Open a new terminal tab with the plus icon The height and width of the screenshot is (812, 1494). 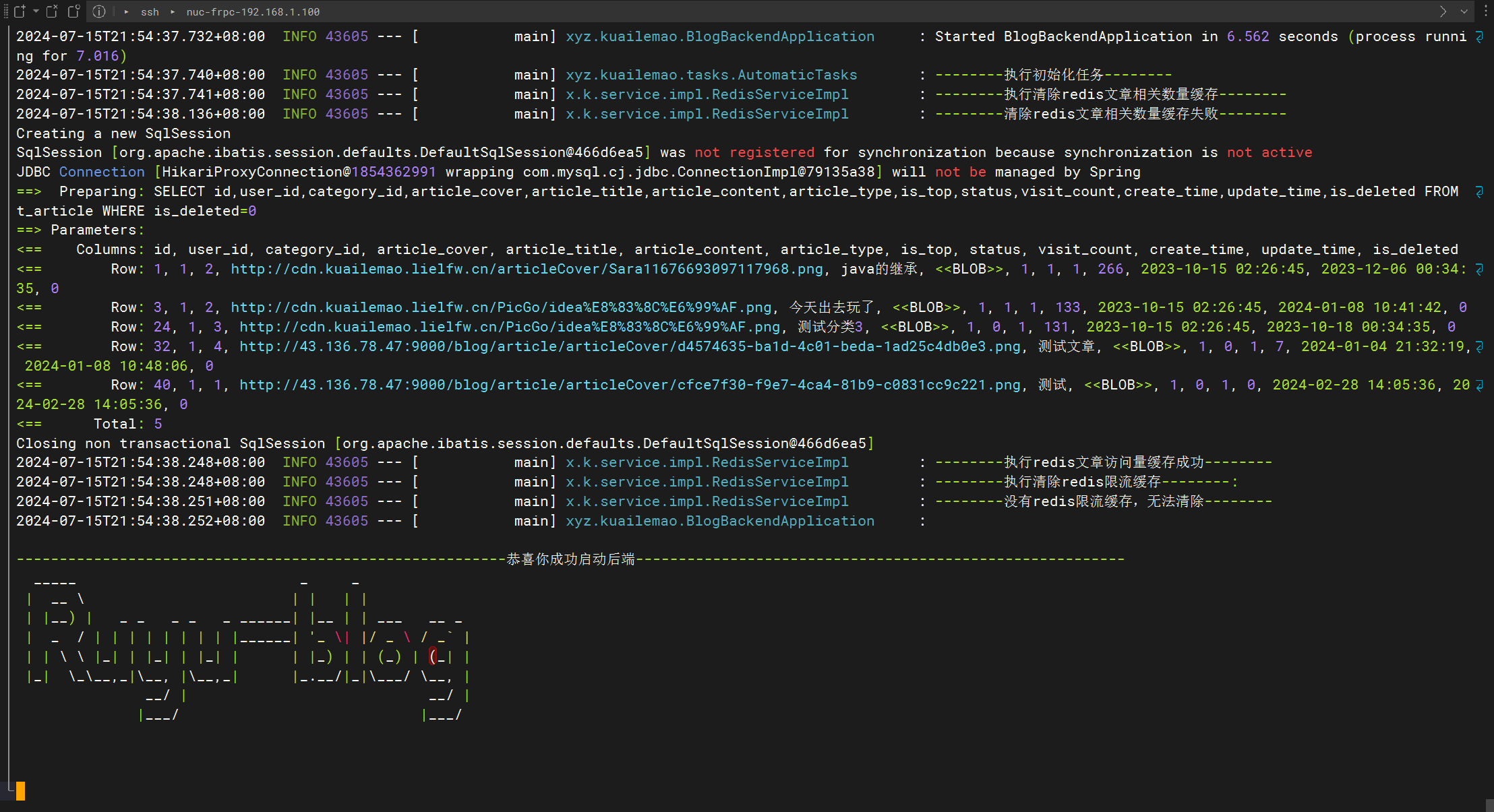20,11
